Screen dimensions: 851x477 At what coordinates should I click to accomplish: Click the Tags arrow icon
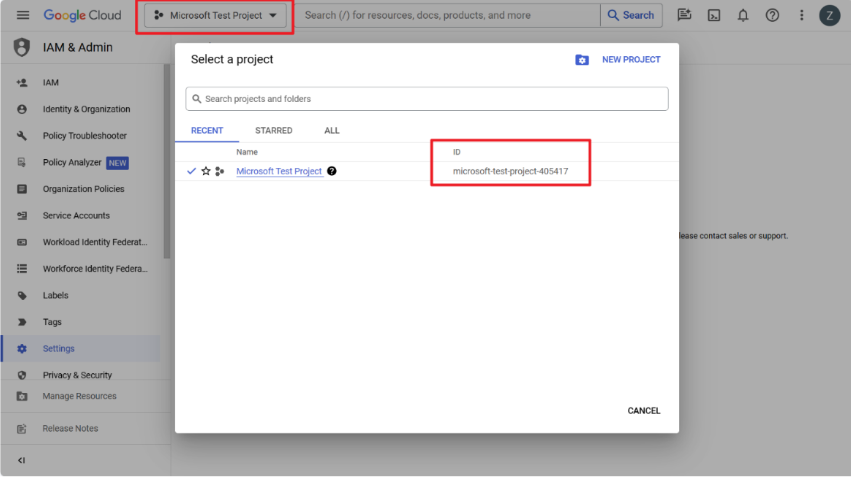[22, 322]
